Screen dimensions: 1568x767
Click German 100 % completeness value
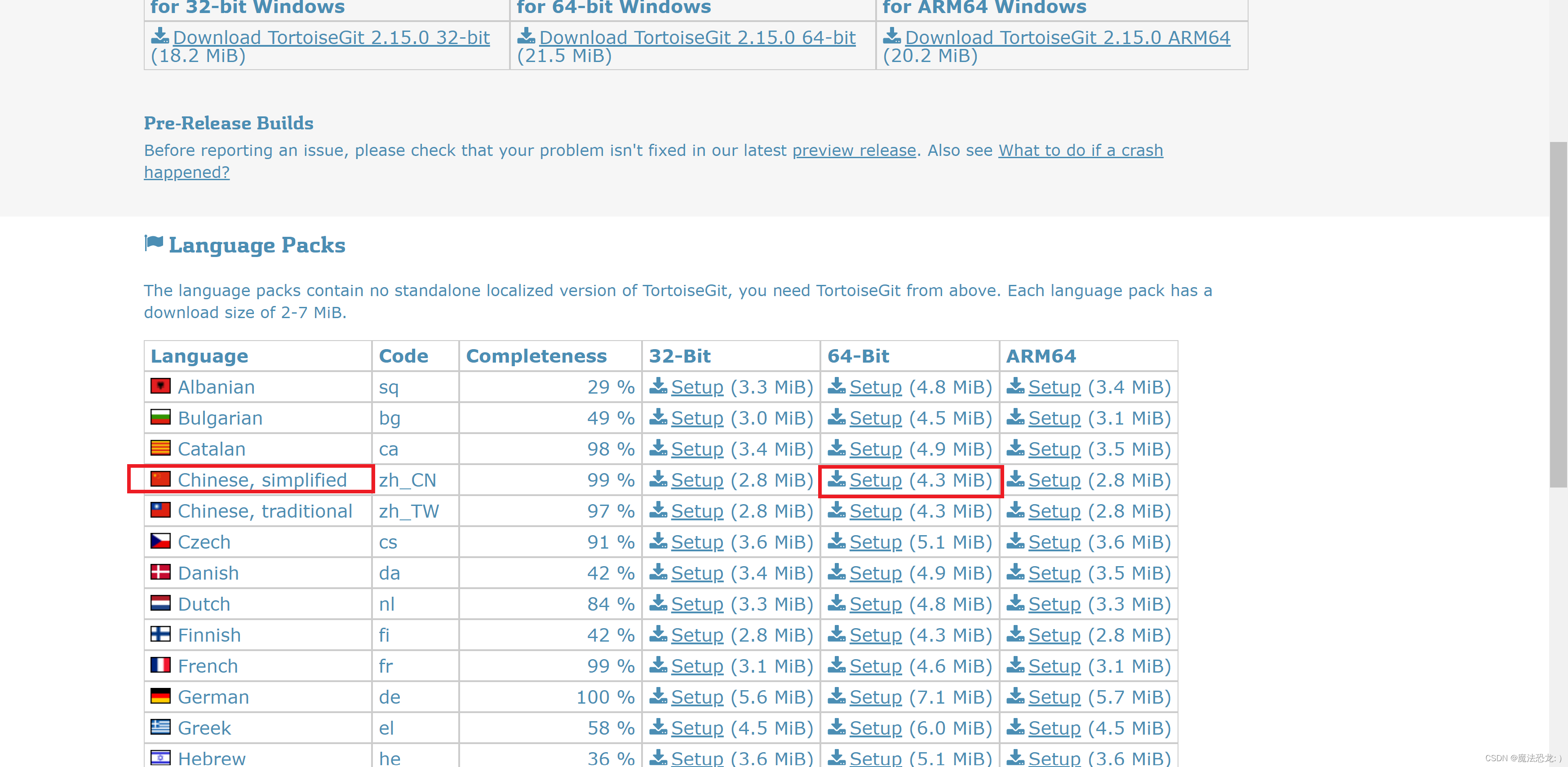(606, 697)
